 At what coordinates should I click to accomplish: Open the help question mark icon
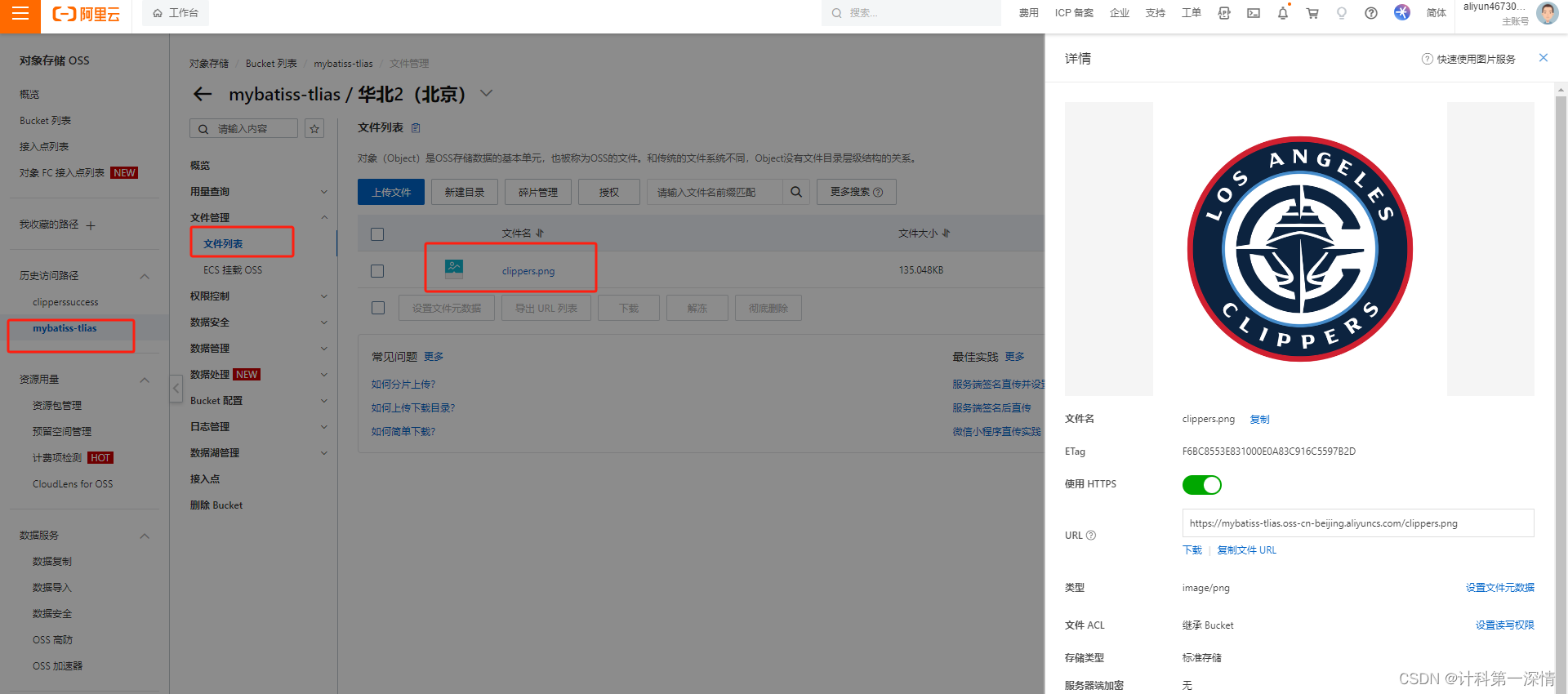[x=1371, y=13]
